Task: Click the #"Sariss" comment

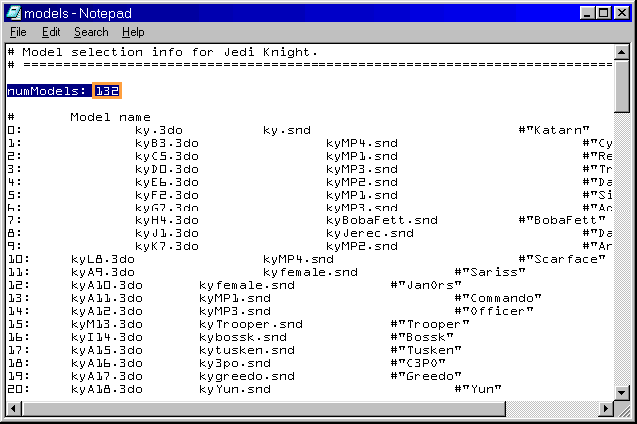Action: 490,272
